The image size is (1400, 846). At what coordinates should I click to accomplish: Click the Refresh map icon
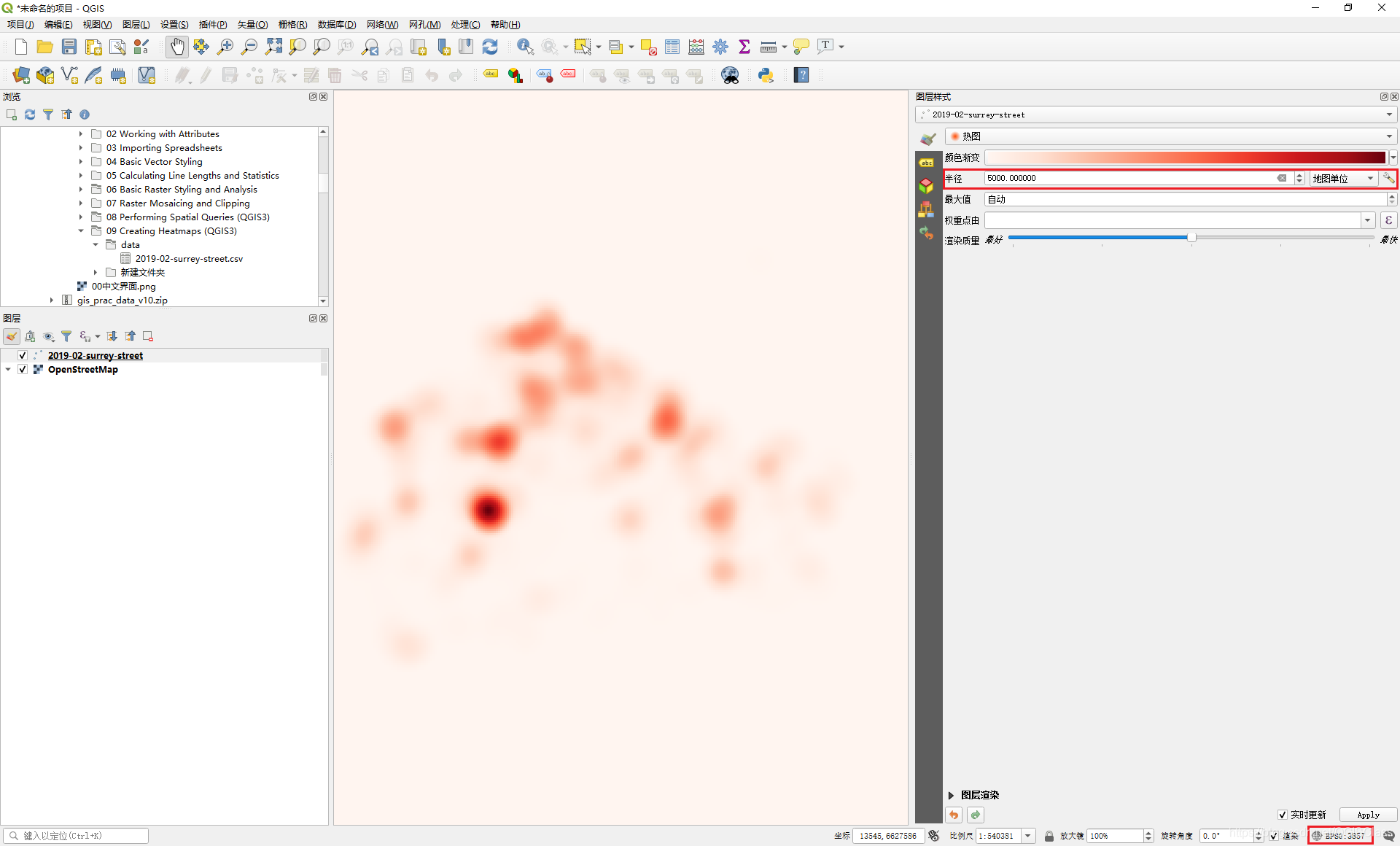click(x=490, y=47)
